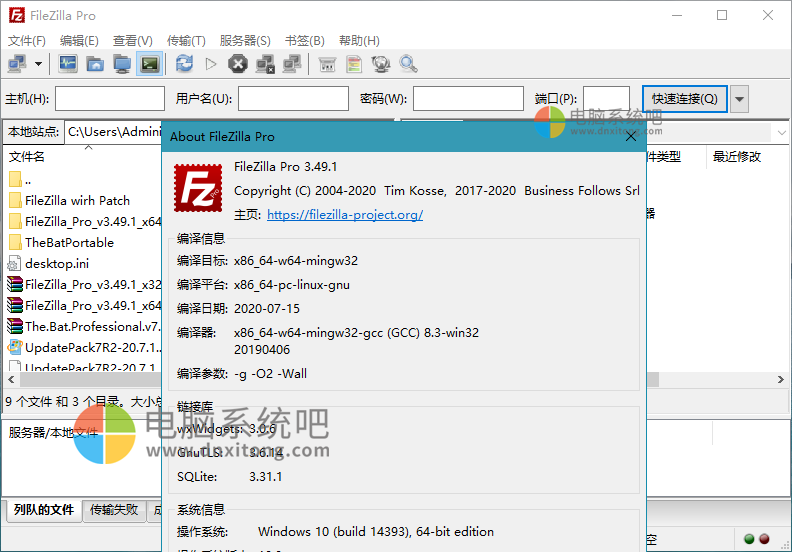792x552 pixels.
Task: Click the disconnect from server icon
Action: [265, 64]
